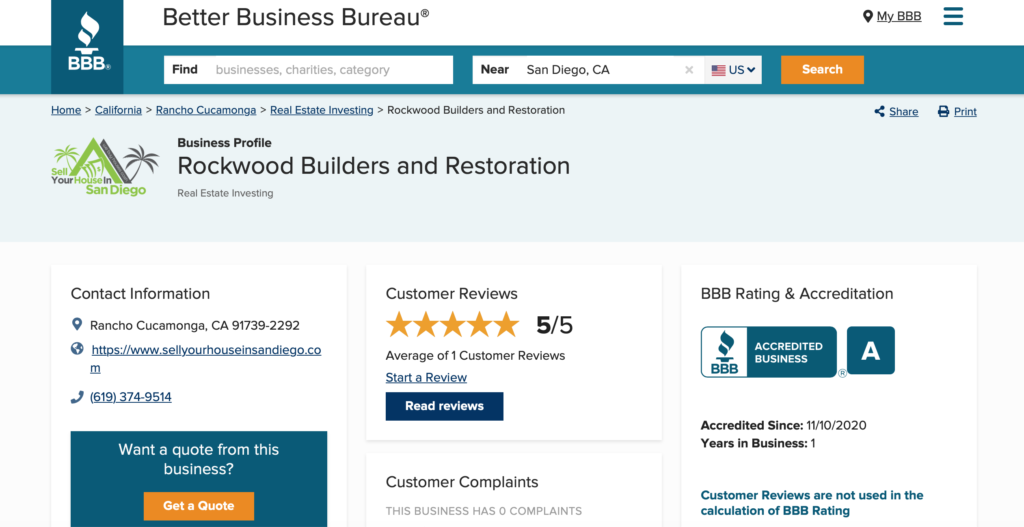
Task: Open the California breadcrumb link
Action: pos(118,110)
